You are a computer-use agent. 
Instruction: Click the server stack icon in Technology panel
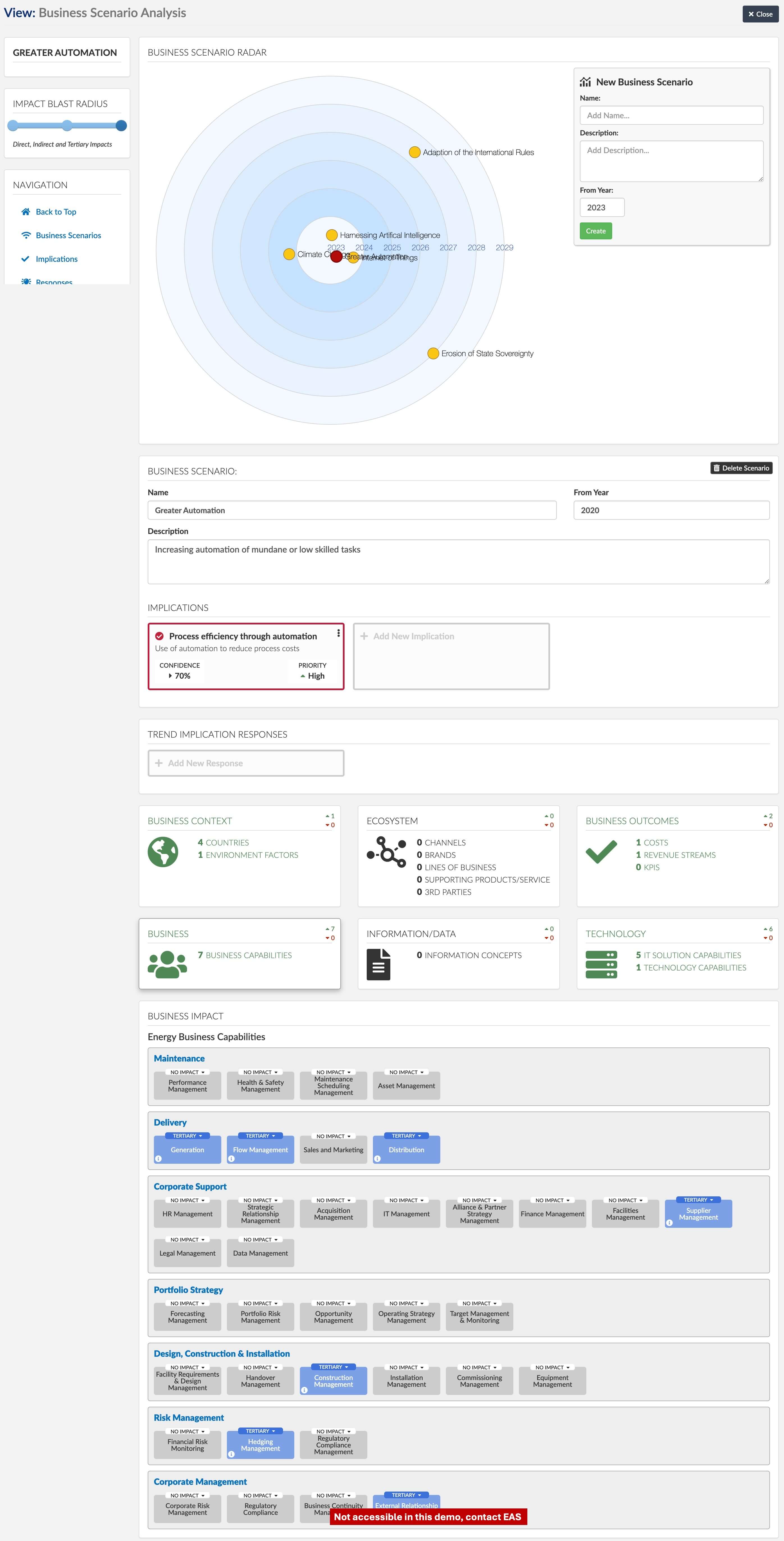tap(601, 964)
